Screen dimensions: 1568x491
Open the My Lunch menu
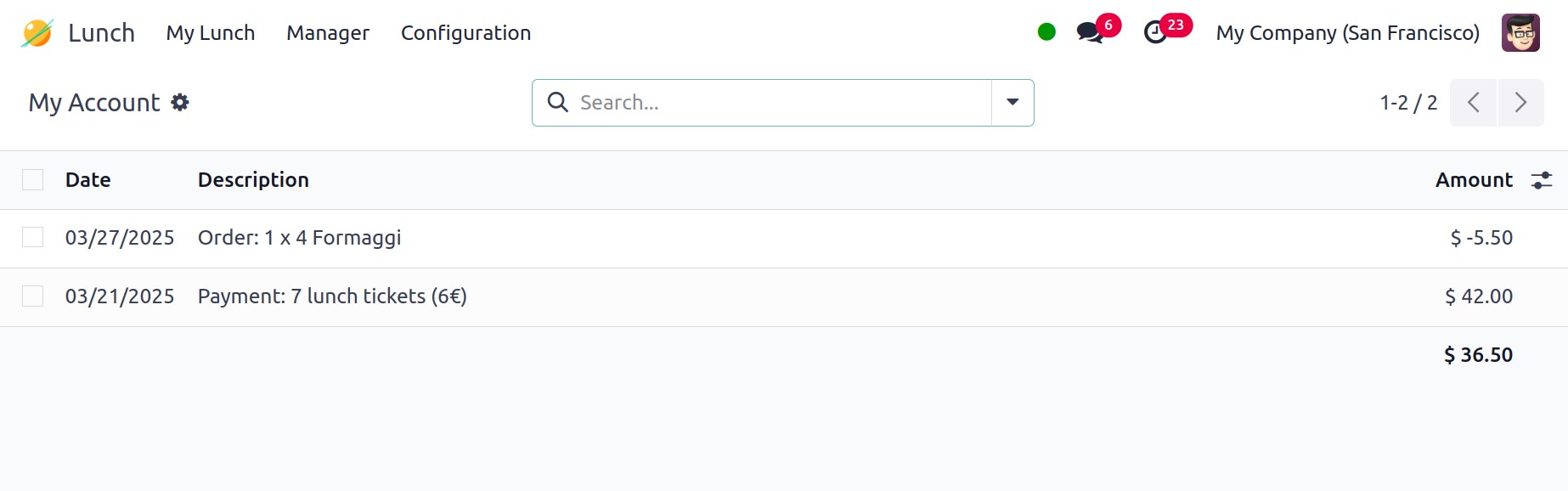pos(211,33)
